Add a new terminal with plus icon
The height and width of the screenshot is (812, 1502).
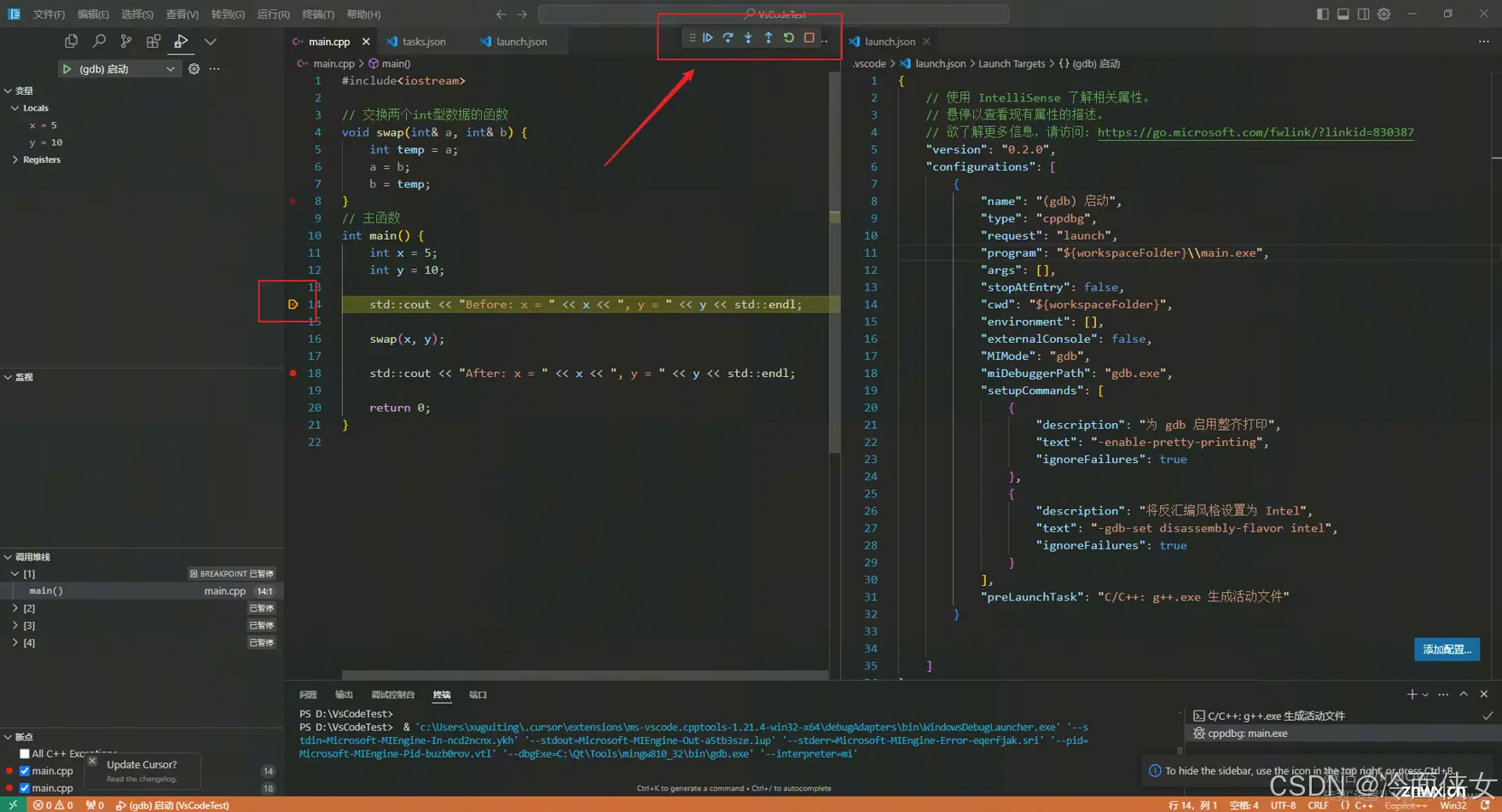point(1412,694)
